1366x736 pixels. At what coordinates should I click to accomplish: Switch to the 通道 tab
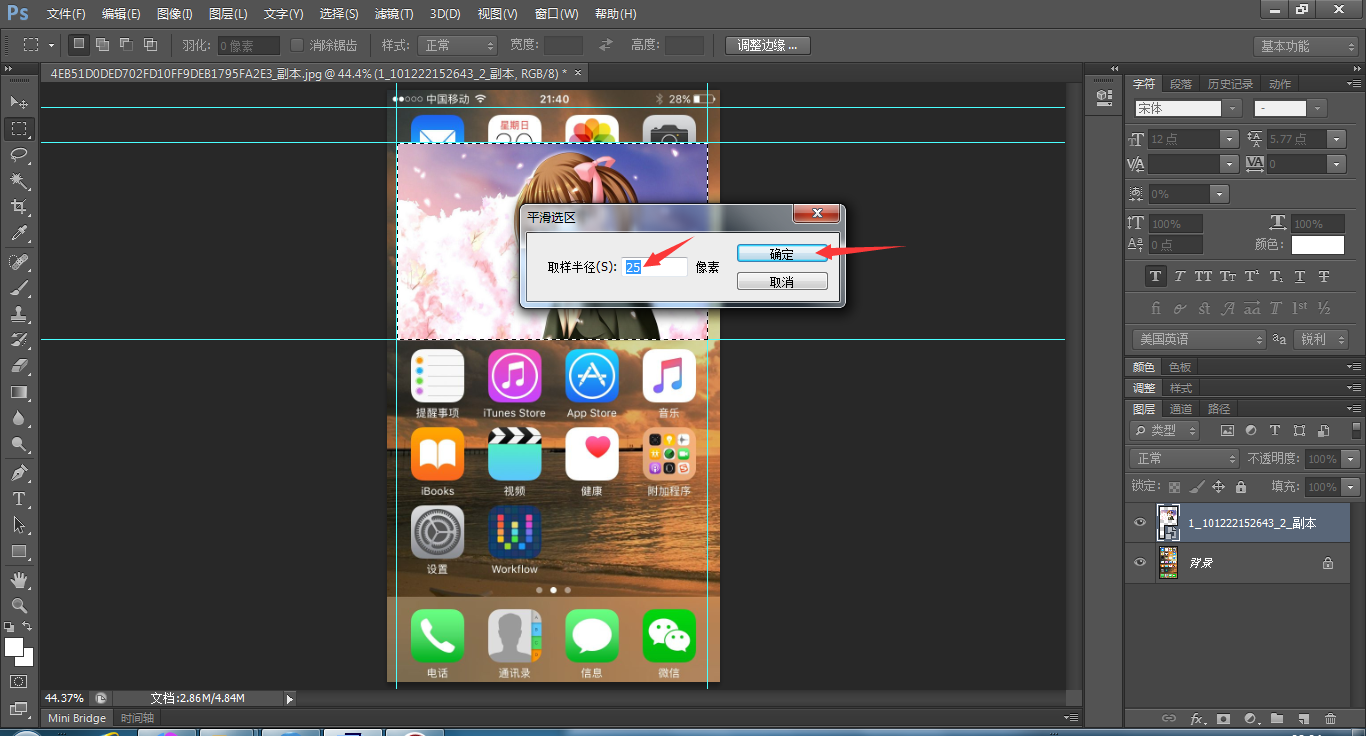coord(1181,409)
